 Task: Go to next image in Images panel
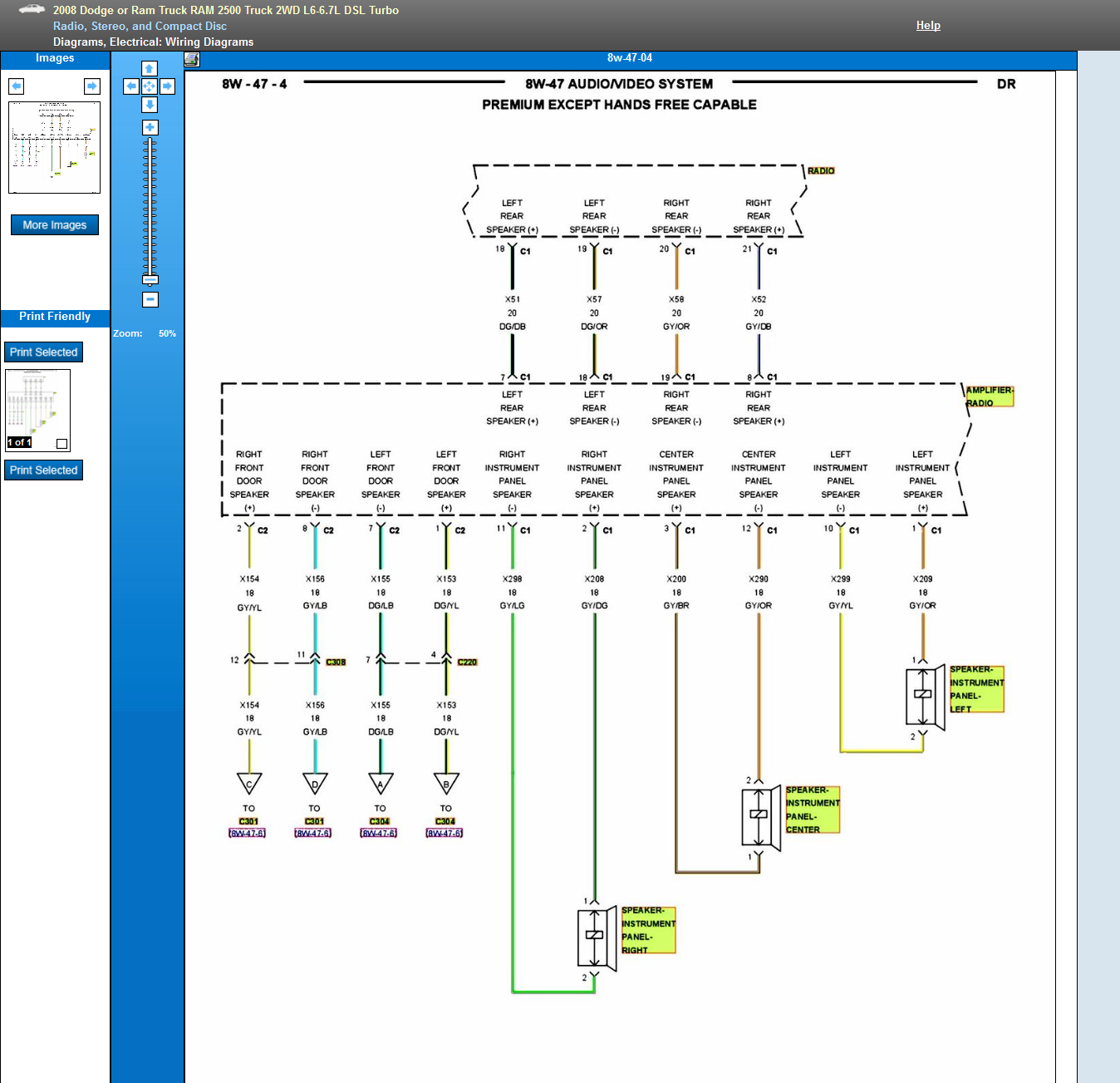92,86
